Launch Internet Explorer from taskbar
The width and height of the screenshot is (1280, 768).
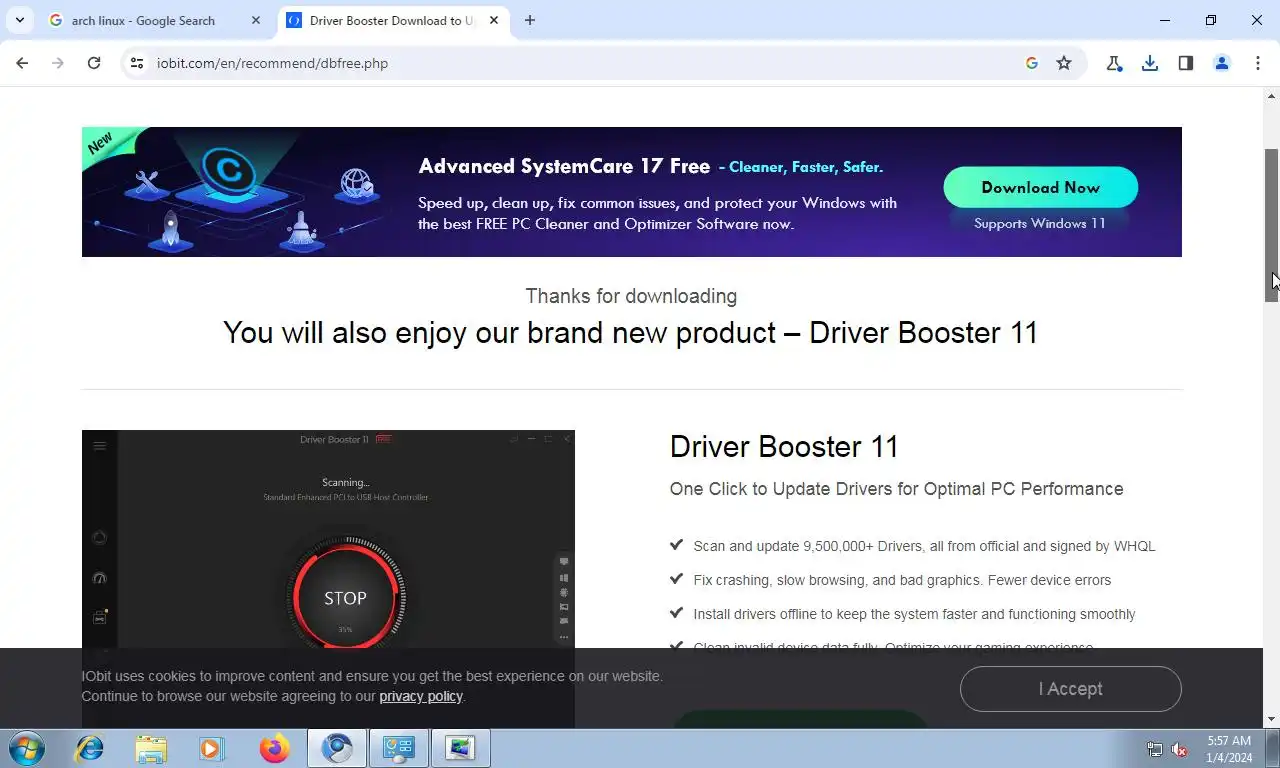coord(90,748)
